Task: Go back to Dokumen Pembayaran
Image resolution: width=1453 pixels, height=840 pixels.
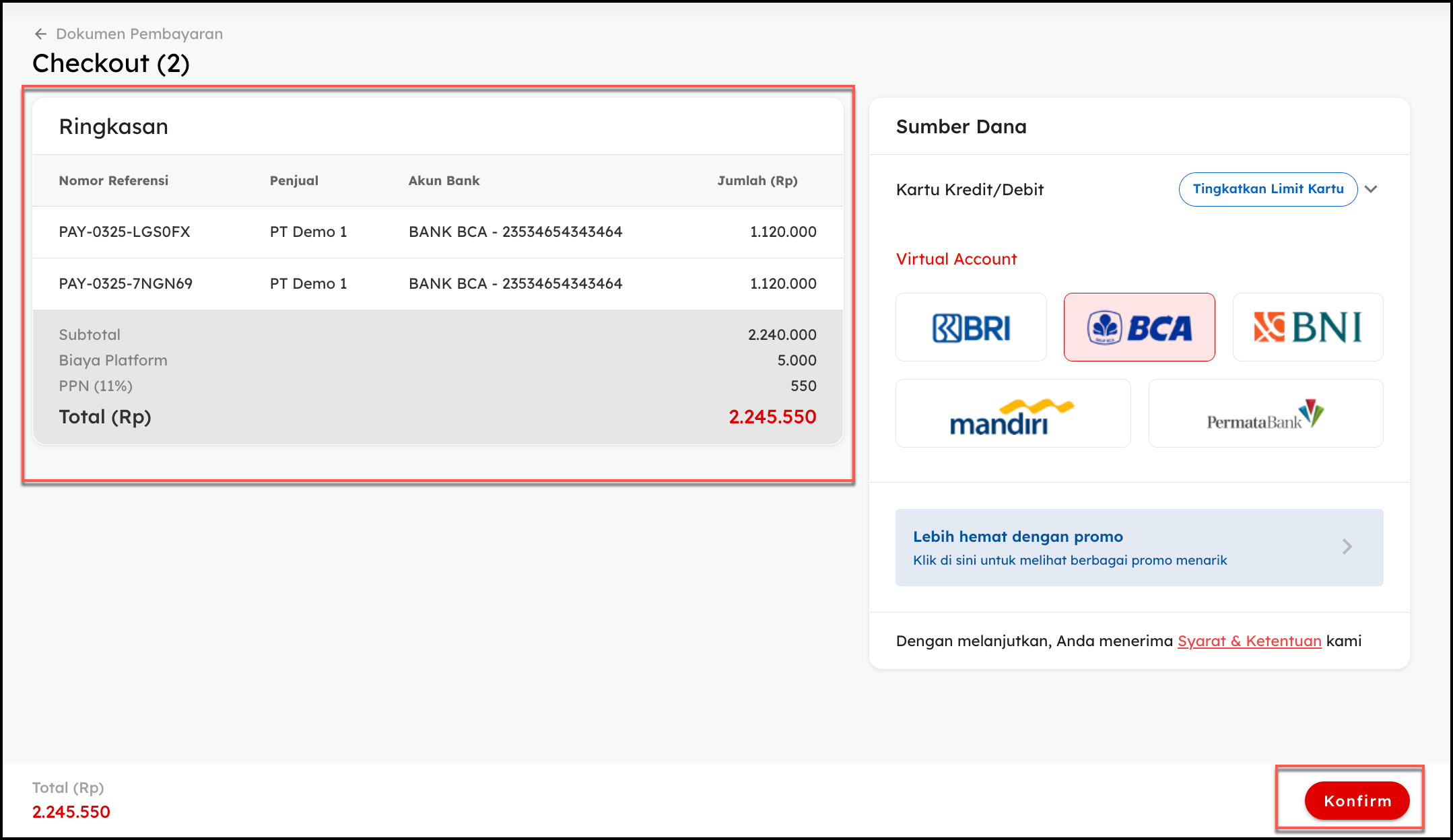Action: pos(139,34)
